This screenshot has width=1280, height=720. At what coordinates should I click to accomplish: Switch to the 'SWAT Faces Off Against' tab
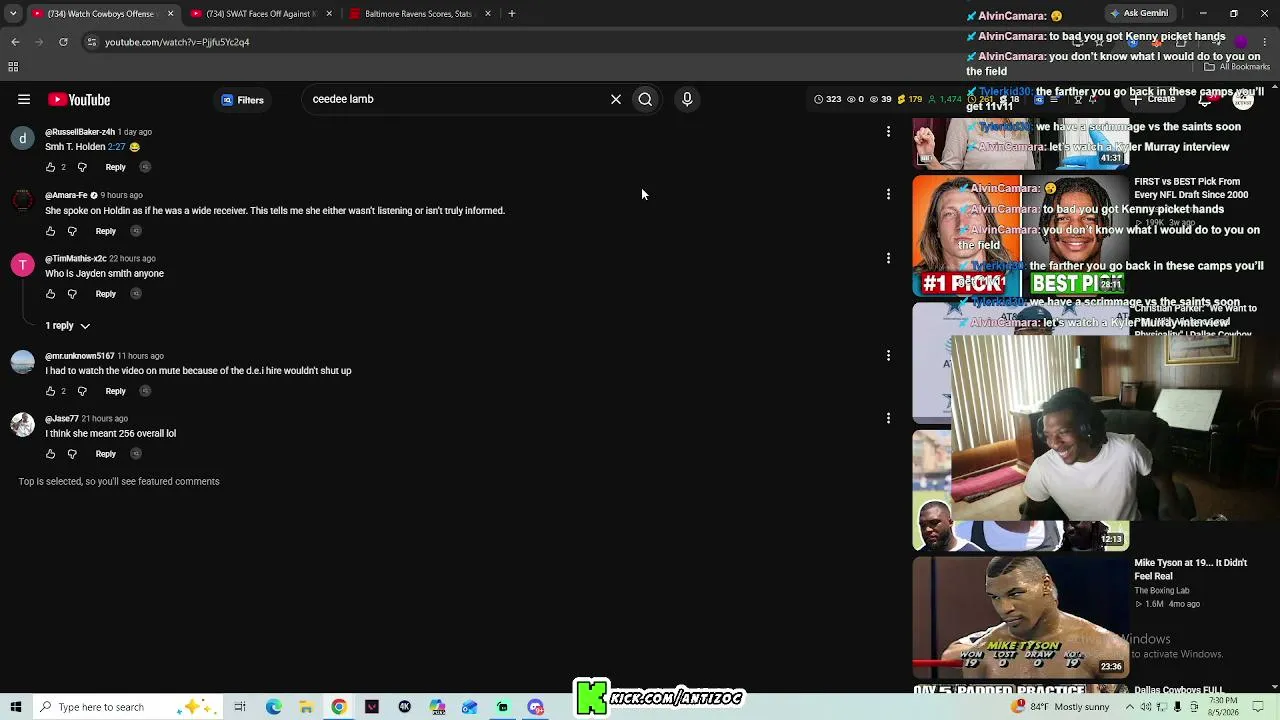coord(260,14)
